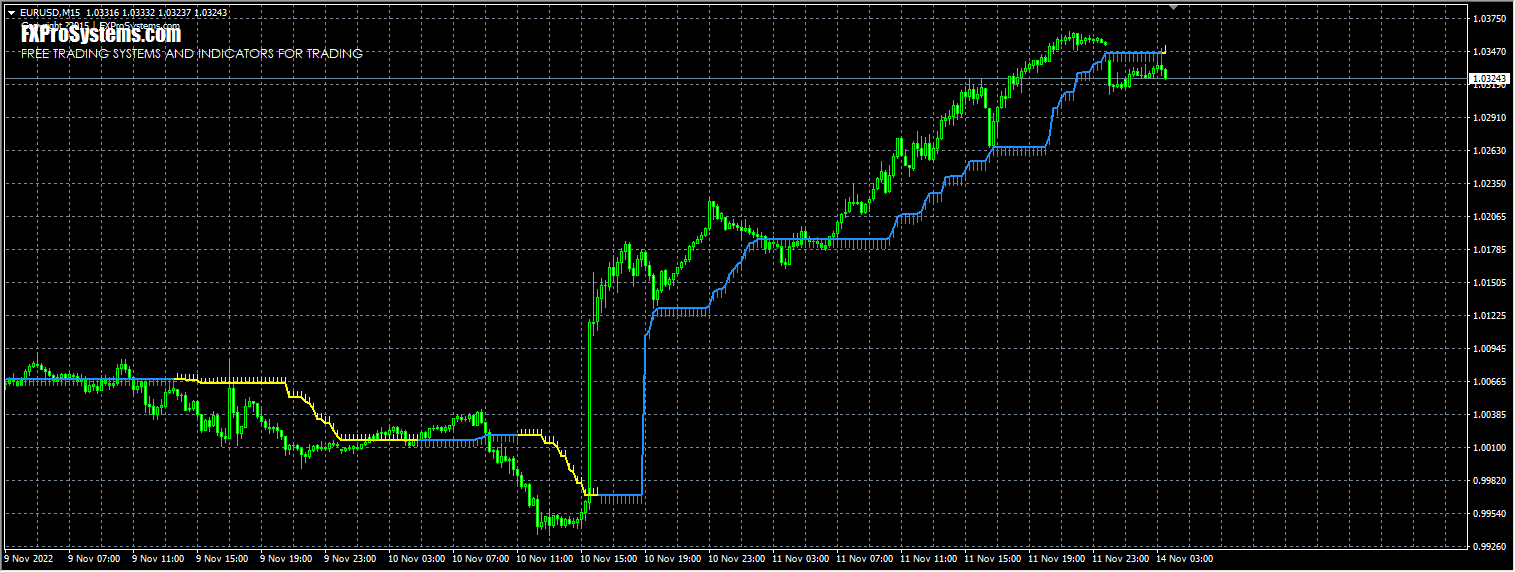
Task: Click price scale value 0.99260
Action: coord(1490,547)
